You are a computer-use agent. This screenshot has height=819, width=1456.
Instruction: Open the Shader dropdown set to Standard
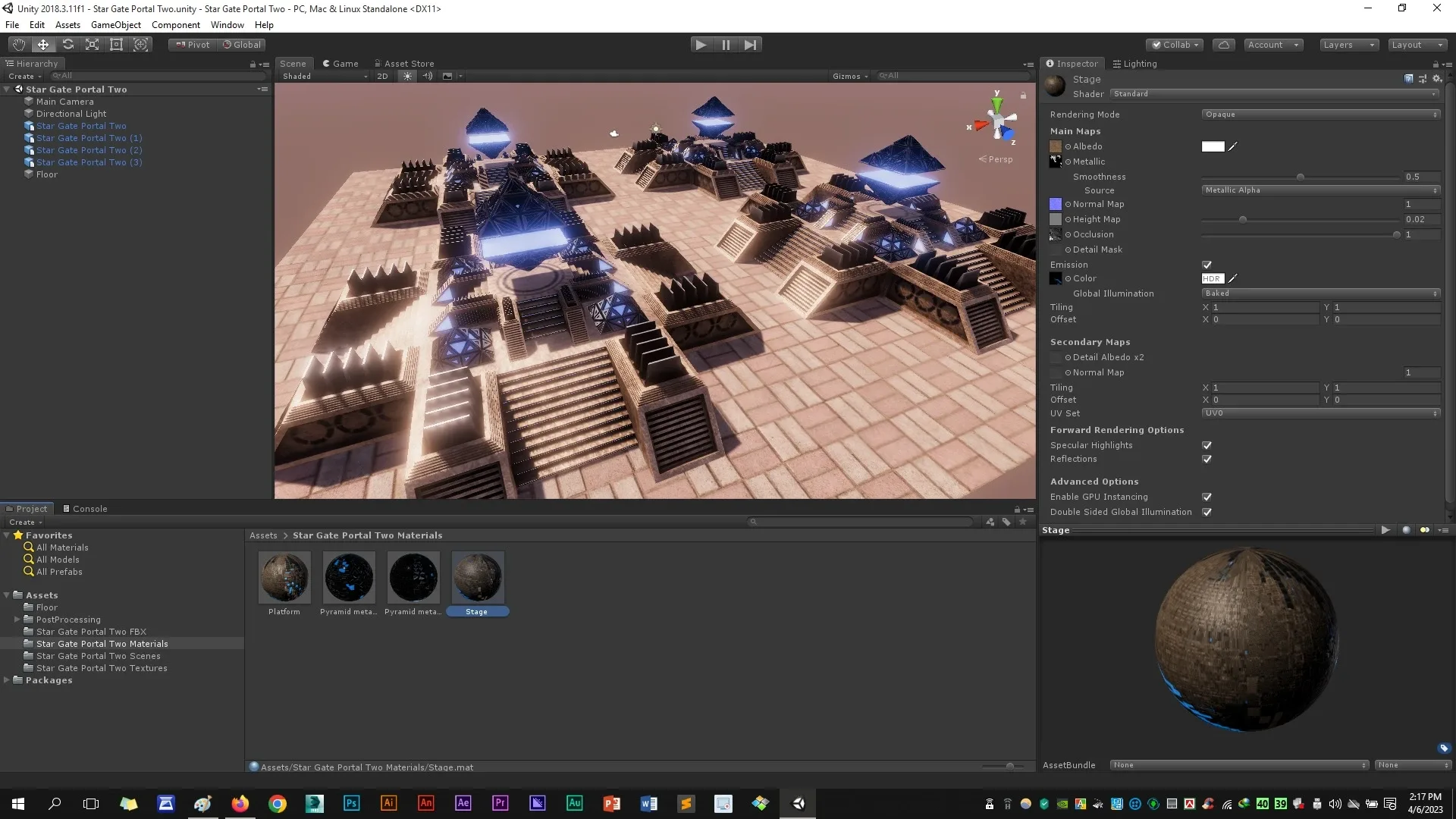click(1274, 94)
